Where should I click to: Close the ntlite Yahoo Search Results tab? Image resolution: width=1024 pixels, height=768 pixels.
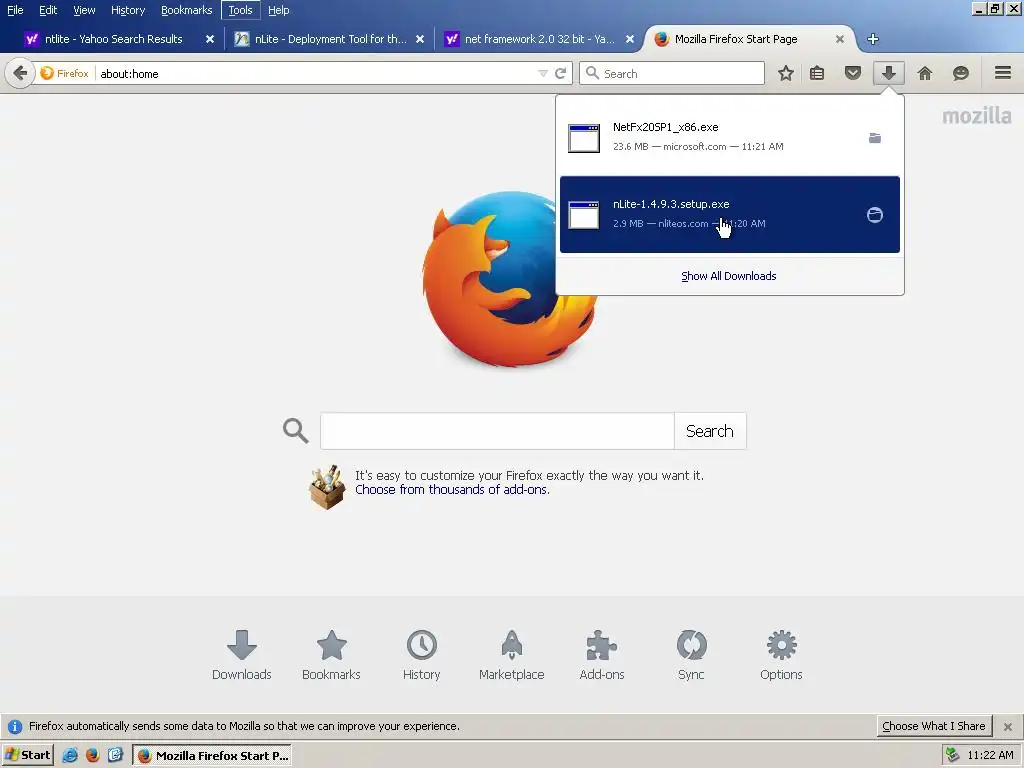pos(210,39)
